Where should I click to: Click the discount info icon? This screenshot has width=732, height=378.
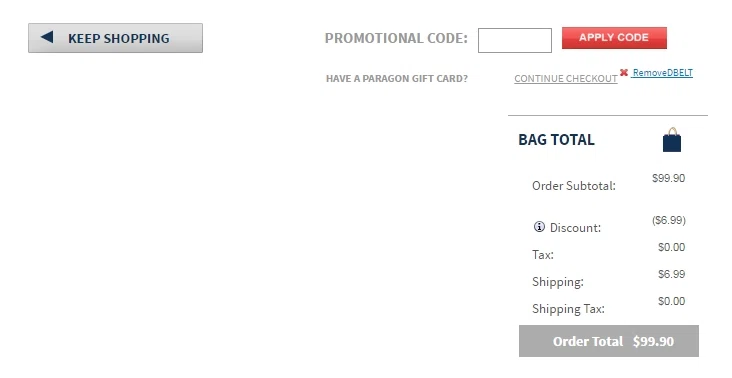539,227
